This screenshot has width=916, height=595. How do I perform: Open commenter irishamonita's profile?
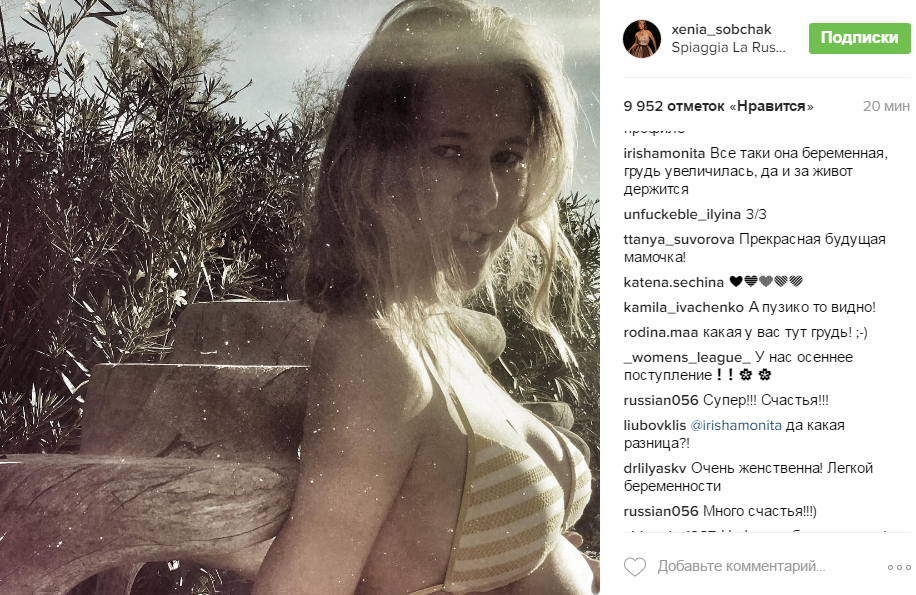point(664,154)
